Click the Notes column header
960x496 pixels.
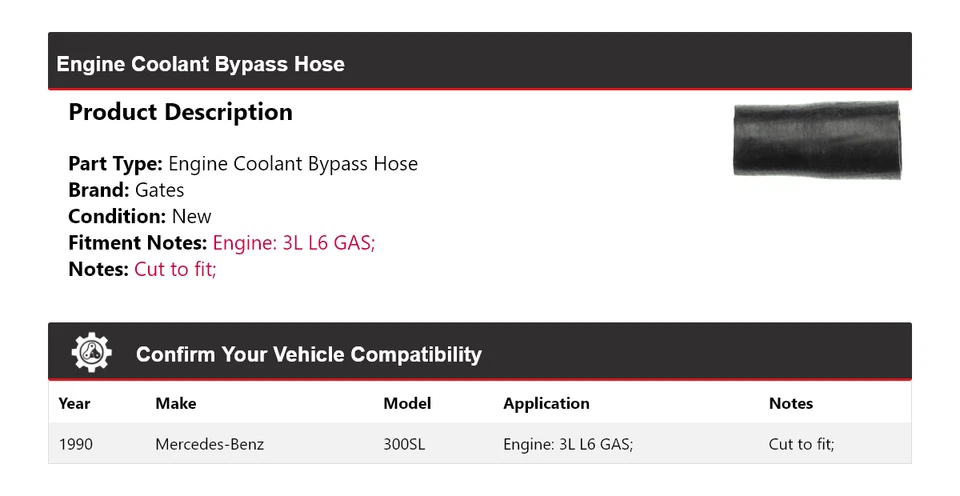click(790, 404)
